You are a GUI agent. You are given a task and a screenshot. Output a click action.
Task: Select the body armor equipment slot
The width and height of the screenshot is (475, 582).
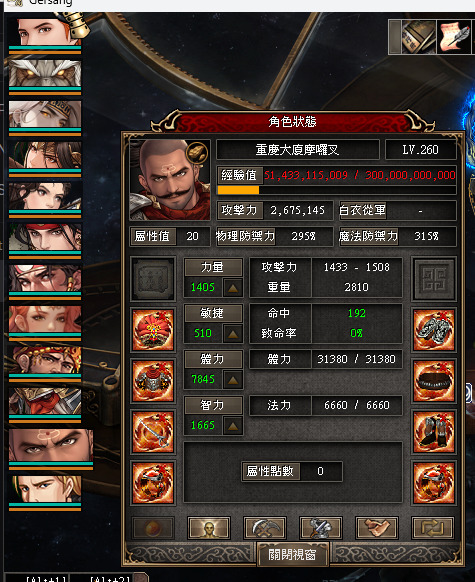(x=153, y=381)
